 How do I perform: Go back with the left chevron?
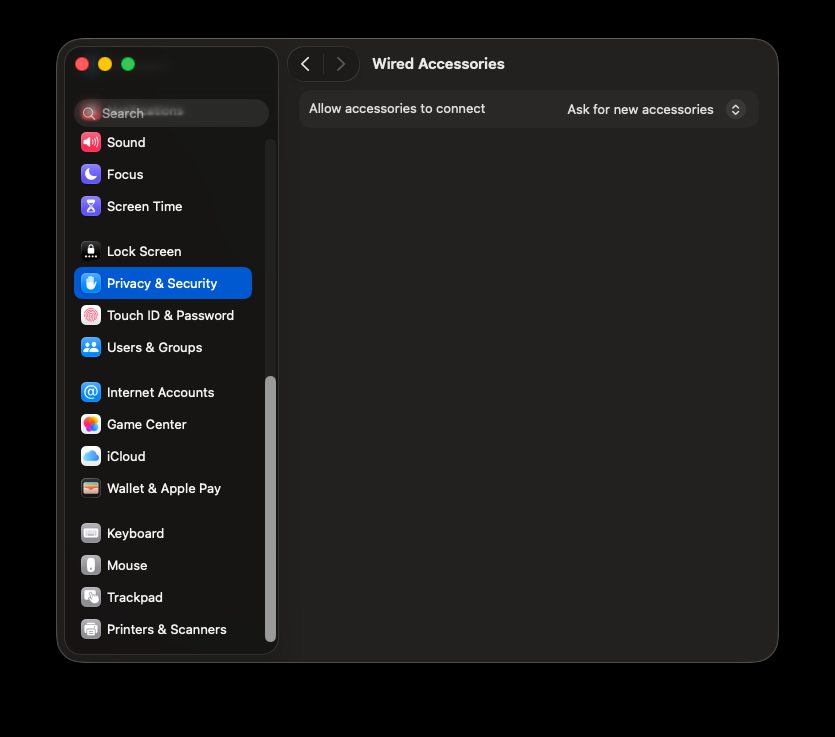[x=305, y=64]
